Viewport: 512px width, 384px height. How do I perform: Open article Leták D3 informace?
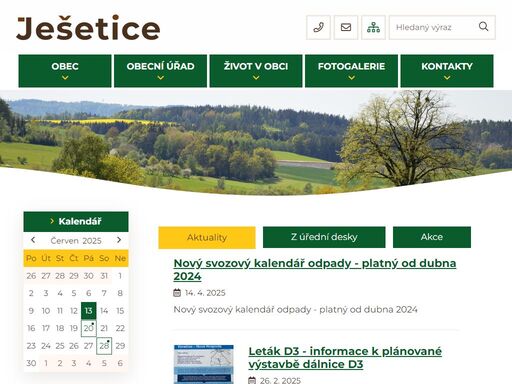click(345, 358)
